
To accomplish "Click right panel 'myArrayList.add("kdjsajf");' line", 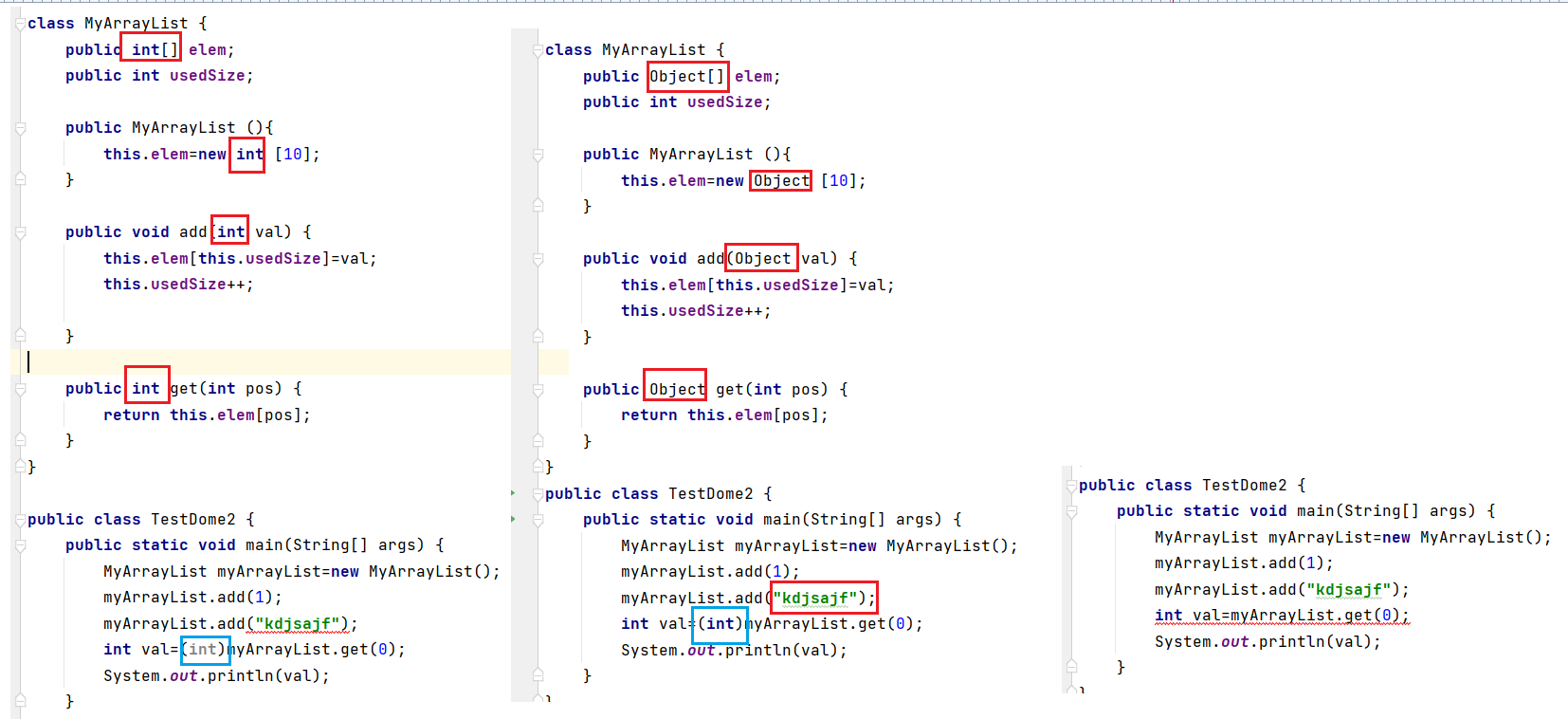I will 1282,590.
